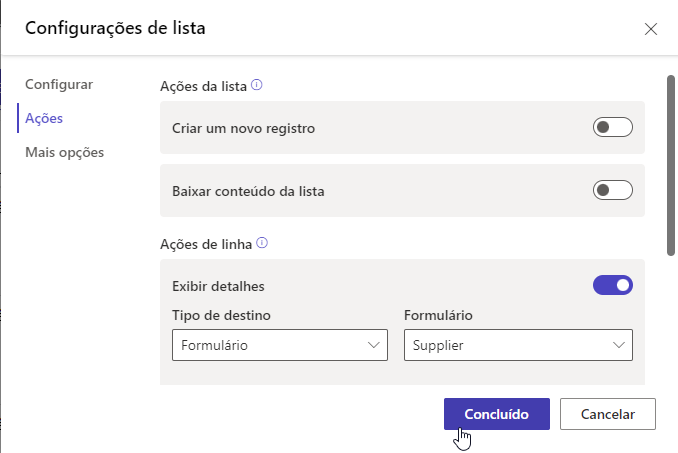The height and width of the screenshot is (453, 678).
Task: Select the Ações section in the sidebar
Action: tap(44, 118)
